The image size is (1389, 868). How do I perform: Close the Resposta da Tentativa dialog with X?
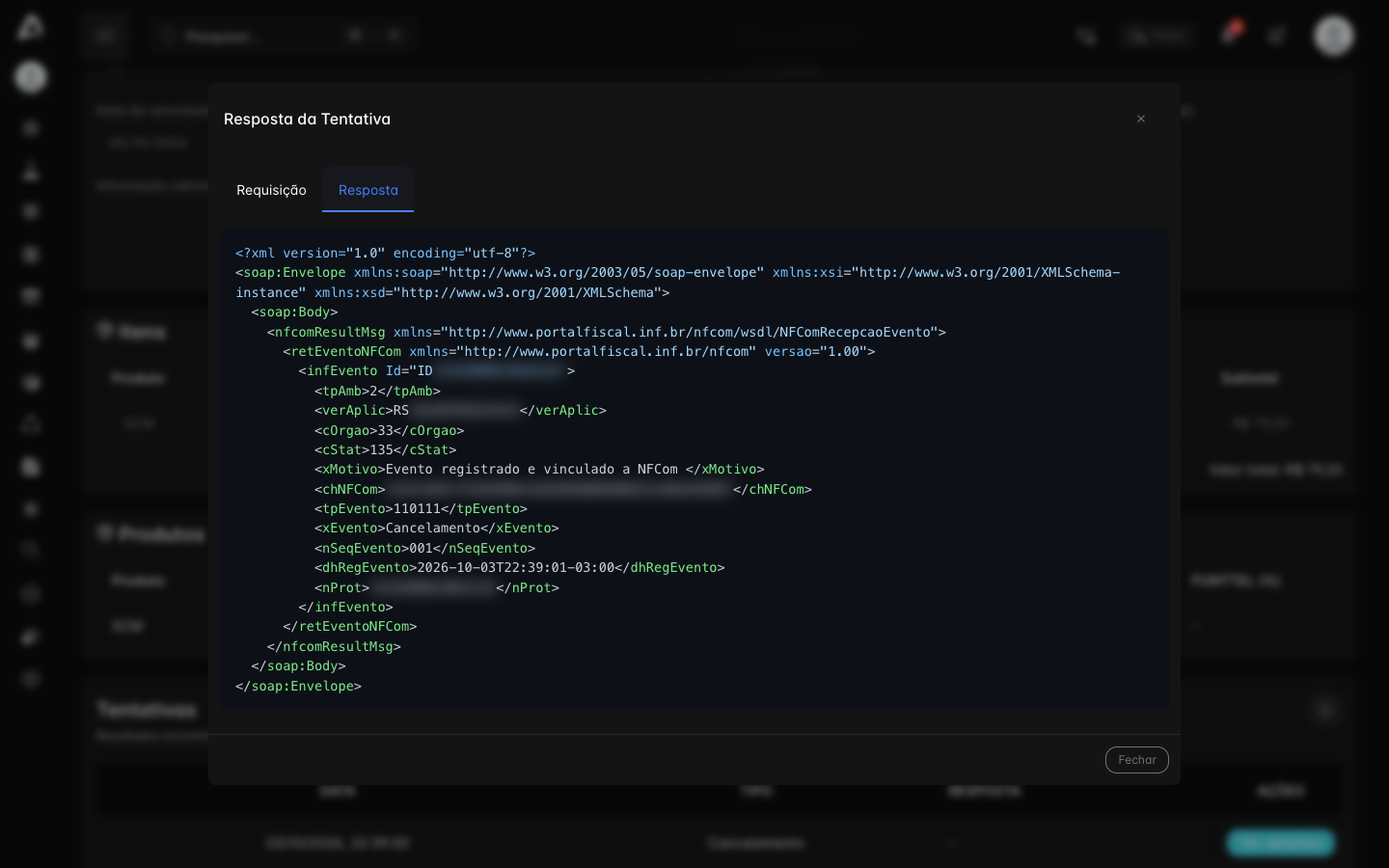tap(1141, 119)
